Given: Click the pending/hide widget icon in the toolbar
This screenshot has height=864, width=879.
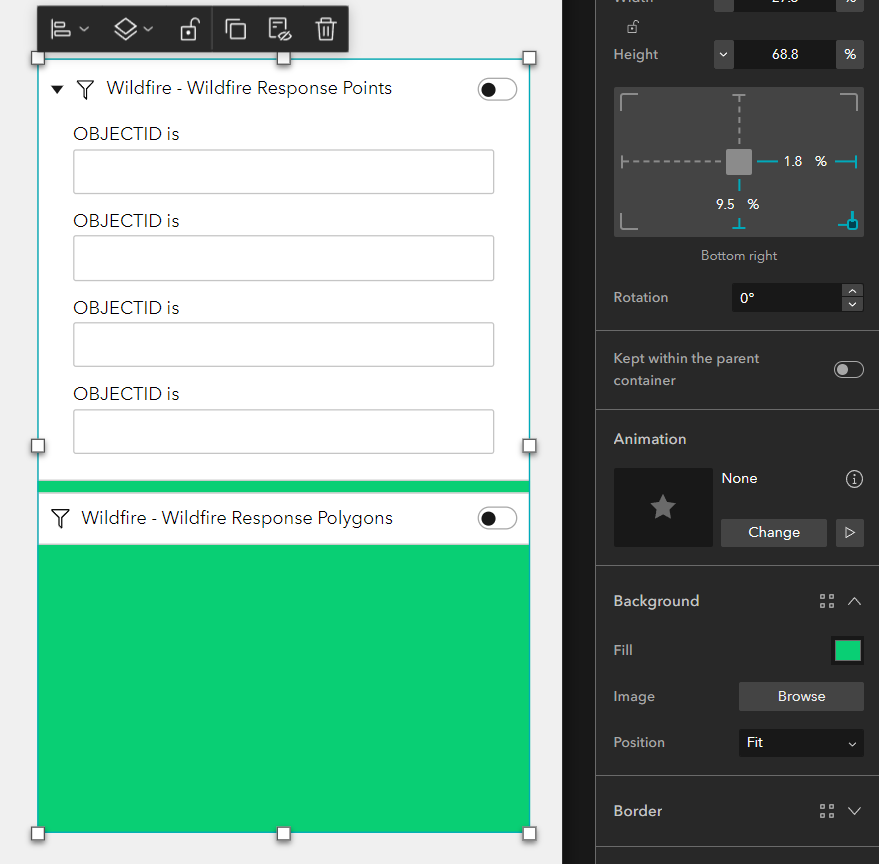Looking at the screenshot, I should [280, 29].
